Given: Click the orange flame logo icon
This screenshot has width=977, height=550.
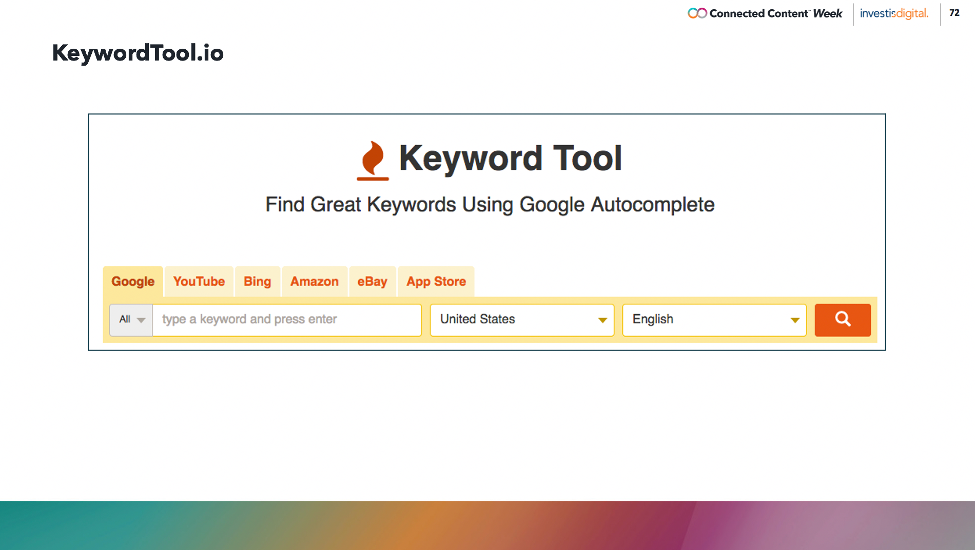Looking at the screenshot, I should click(372, 160).
